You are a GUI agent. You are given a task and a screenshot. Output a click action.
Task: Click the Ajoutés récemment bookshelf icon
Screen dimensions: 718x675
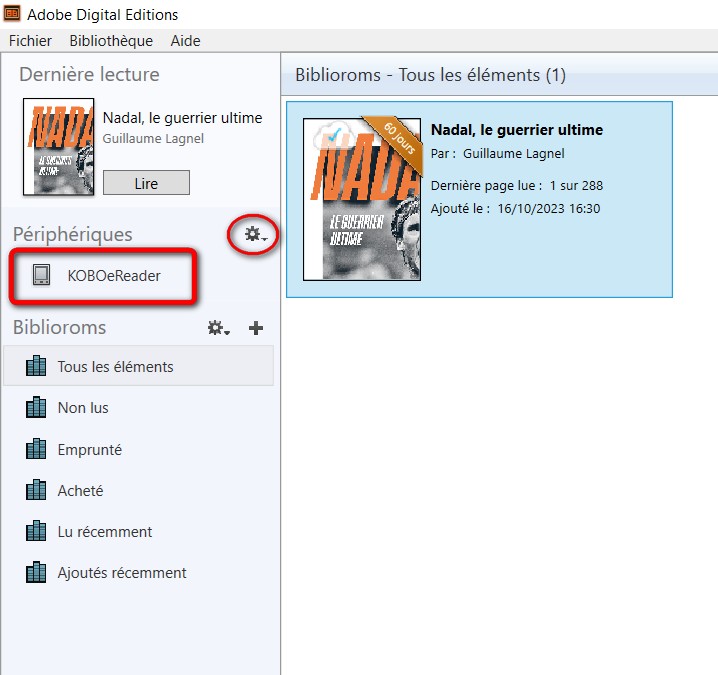click(x=36, y=573)
